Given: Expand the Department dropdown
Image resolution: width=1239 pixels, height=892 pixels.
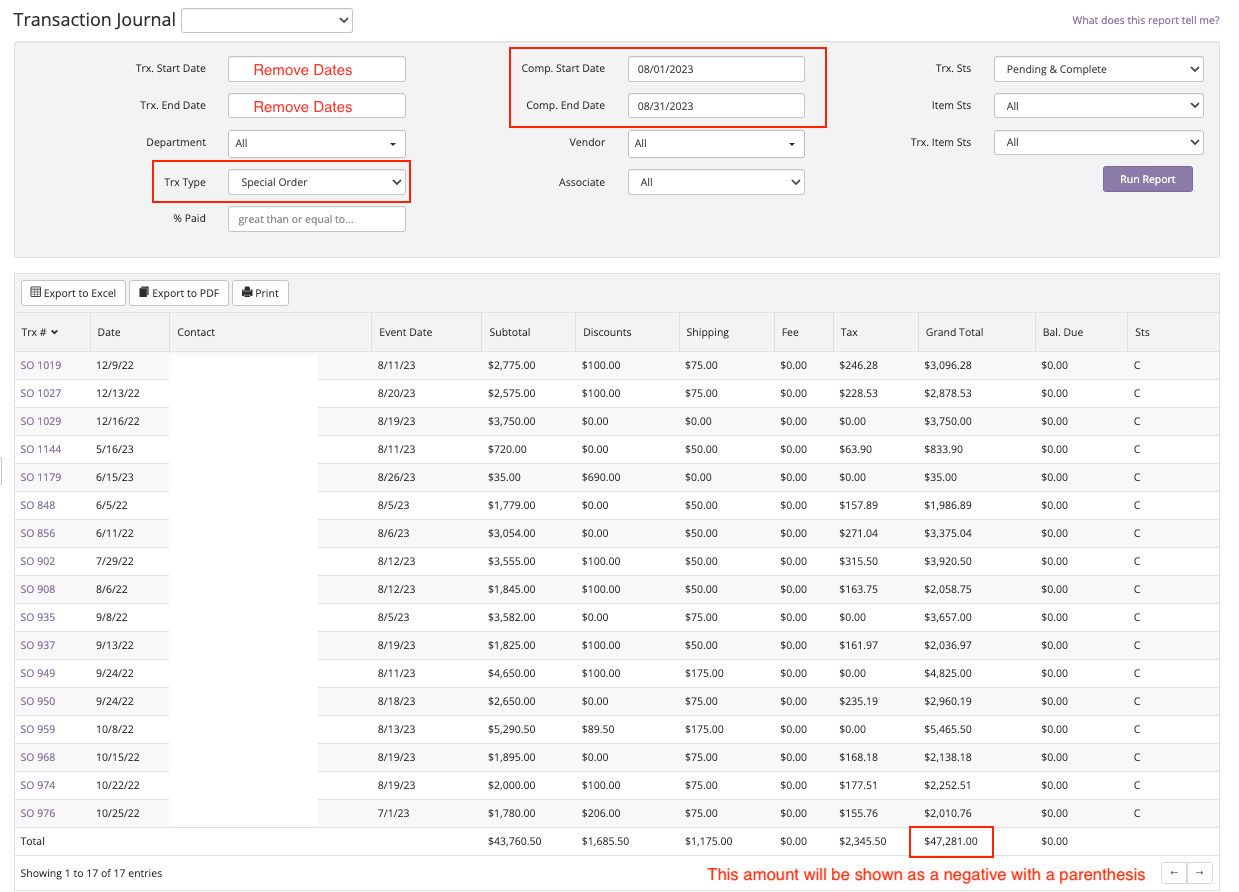Looking at the screenshot, I should point(317,143).
